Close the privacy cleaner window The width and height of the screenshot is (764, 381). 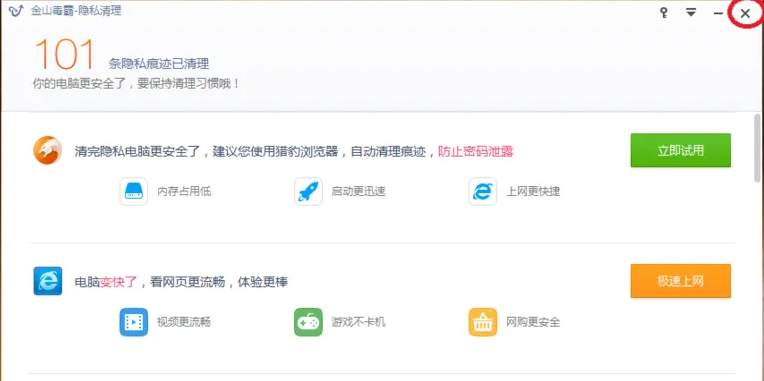coord(745,14)
